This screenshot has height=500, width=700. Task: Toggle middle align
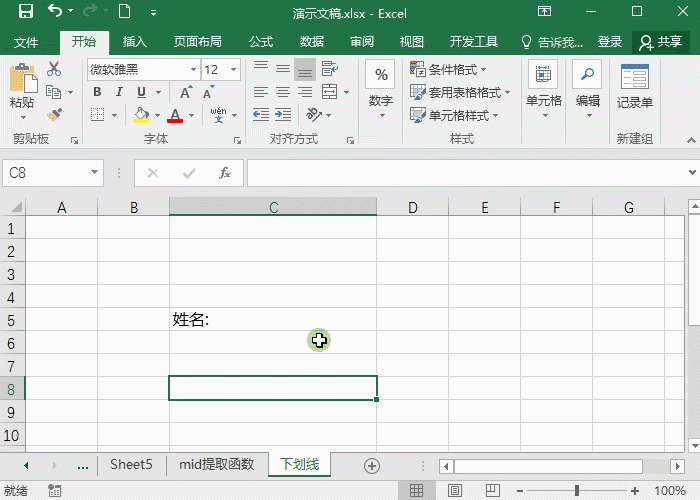(x=283, y=69)
